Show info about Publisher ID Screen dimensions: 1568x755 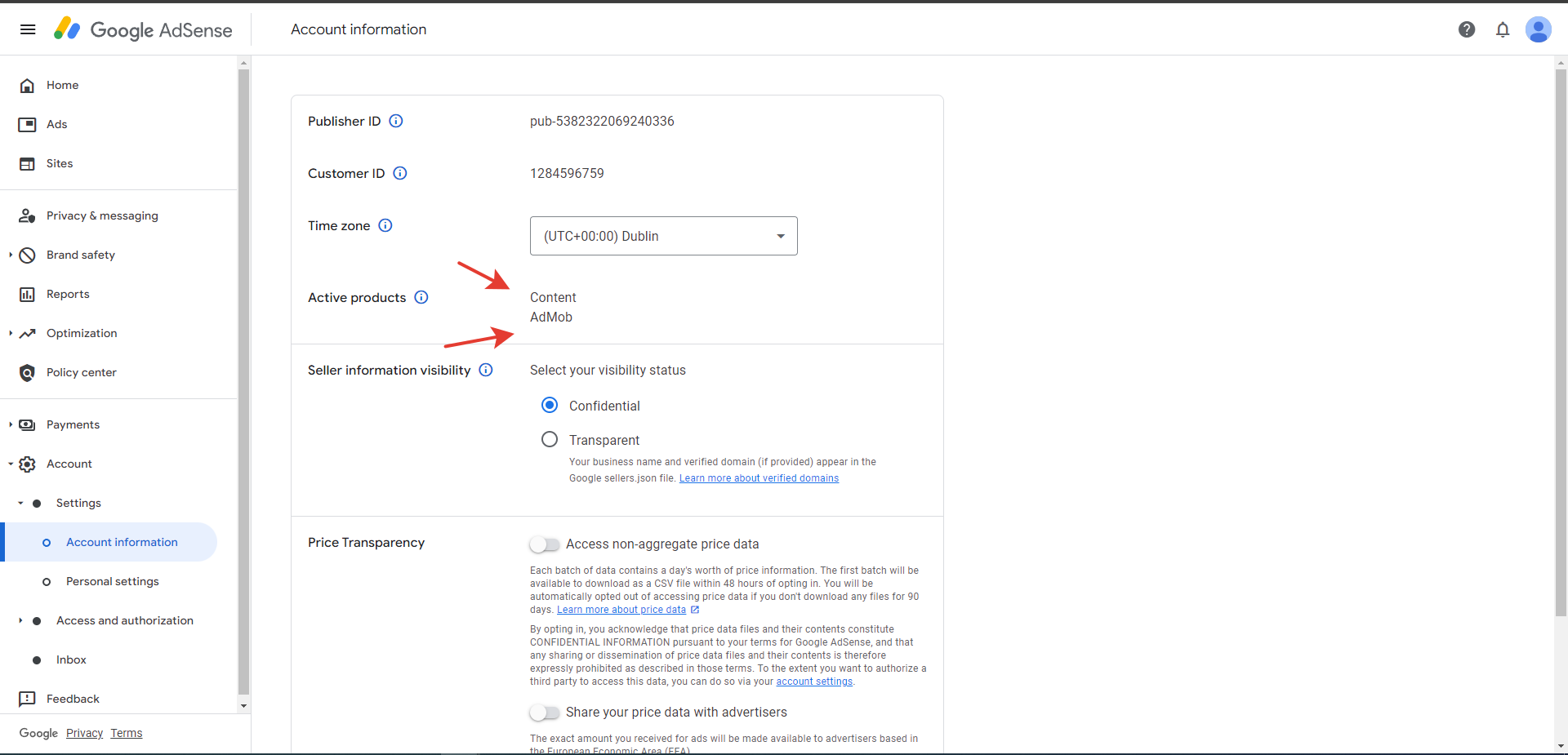(x=396, y=121)
